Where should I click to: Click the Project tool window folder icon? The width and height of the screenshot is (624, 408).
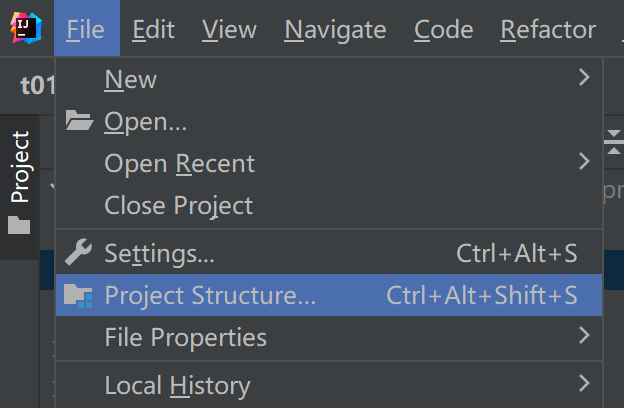(x=19, y=226)
